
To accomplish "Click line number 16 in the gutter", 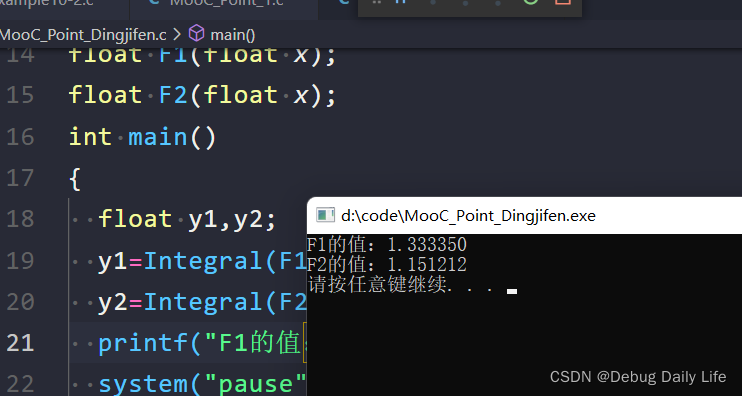I will tap(20, 137).
